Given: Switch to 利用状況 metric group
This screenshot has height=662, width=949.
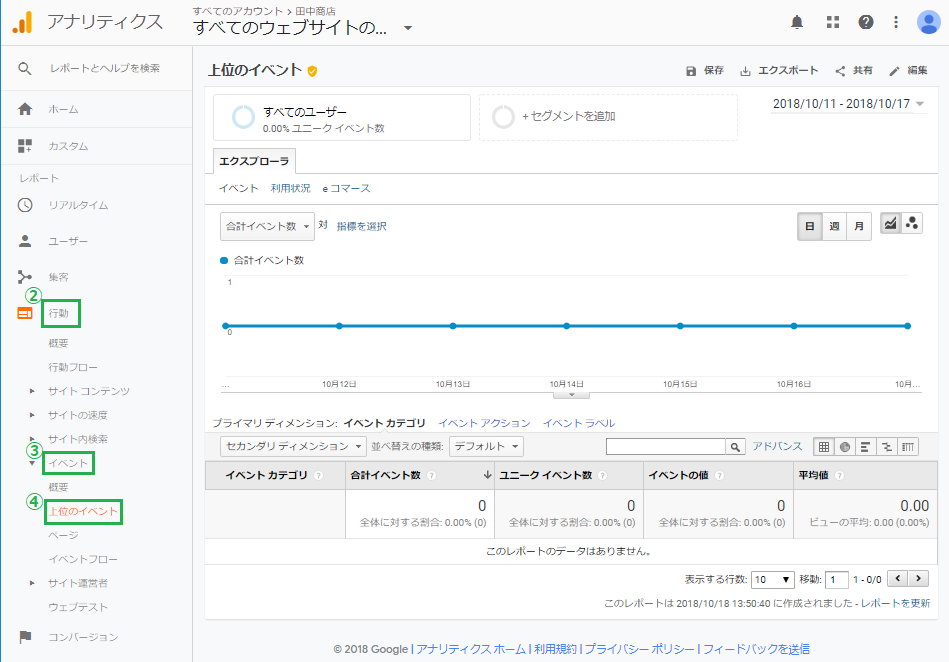Looking at the screenshot, I should point(291,188).
